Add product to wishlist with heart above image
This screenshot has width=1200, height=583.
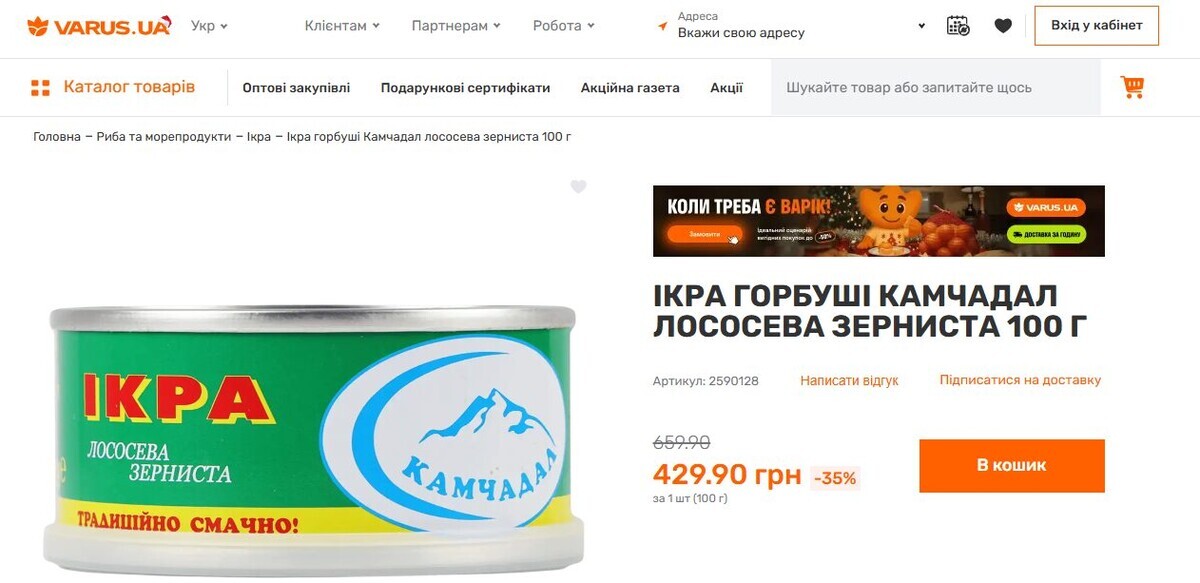point(578,186)
